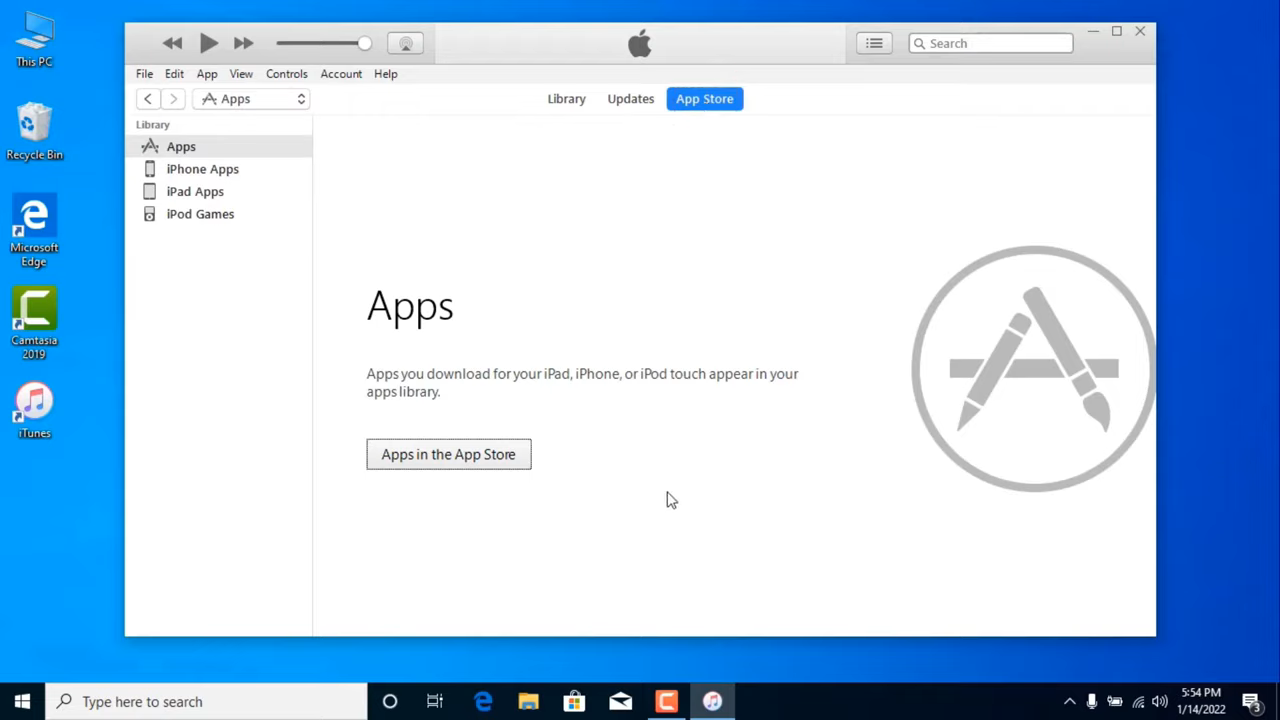
Task: Click the Apple logo in the status area
Action: [x=639, y=43]
